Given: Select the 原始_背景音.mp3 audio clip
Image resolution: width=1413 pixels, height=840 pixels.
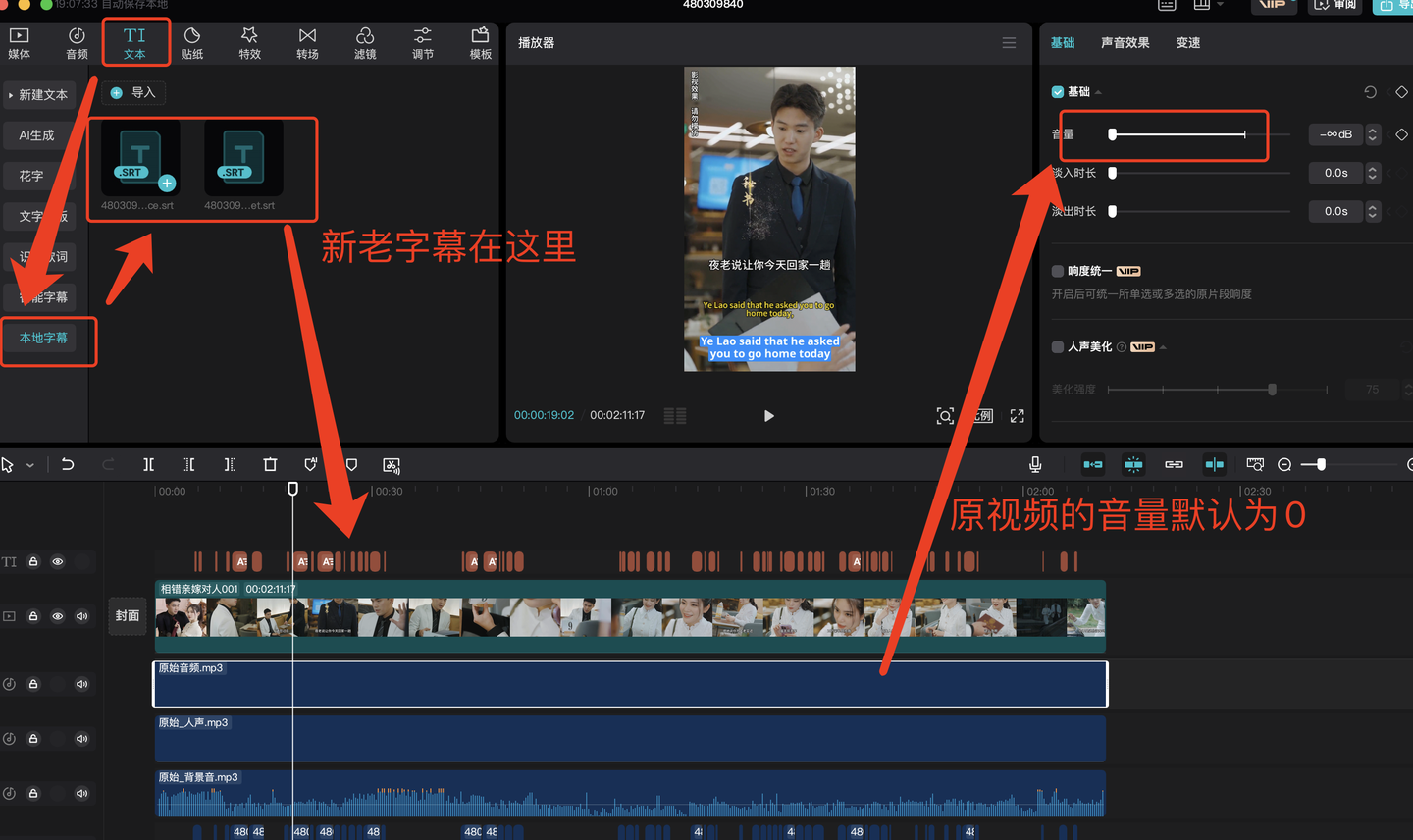Looking at the screenshot, I should [x=630, y=794].
